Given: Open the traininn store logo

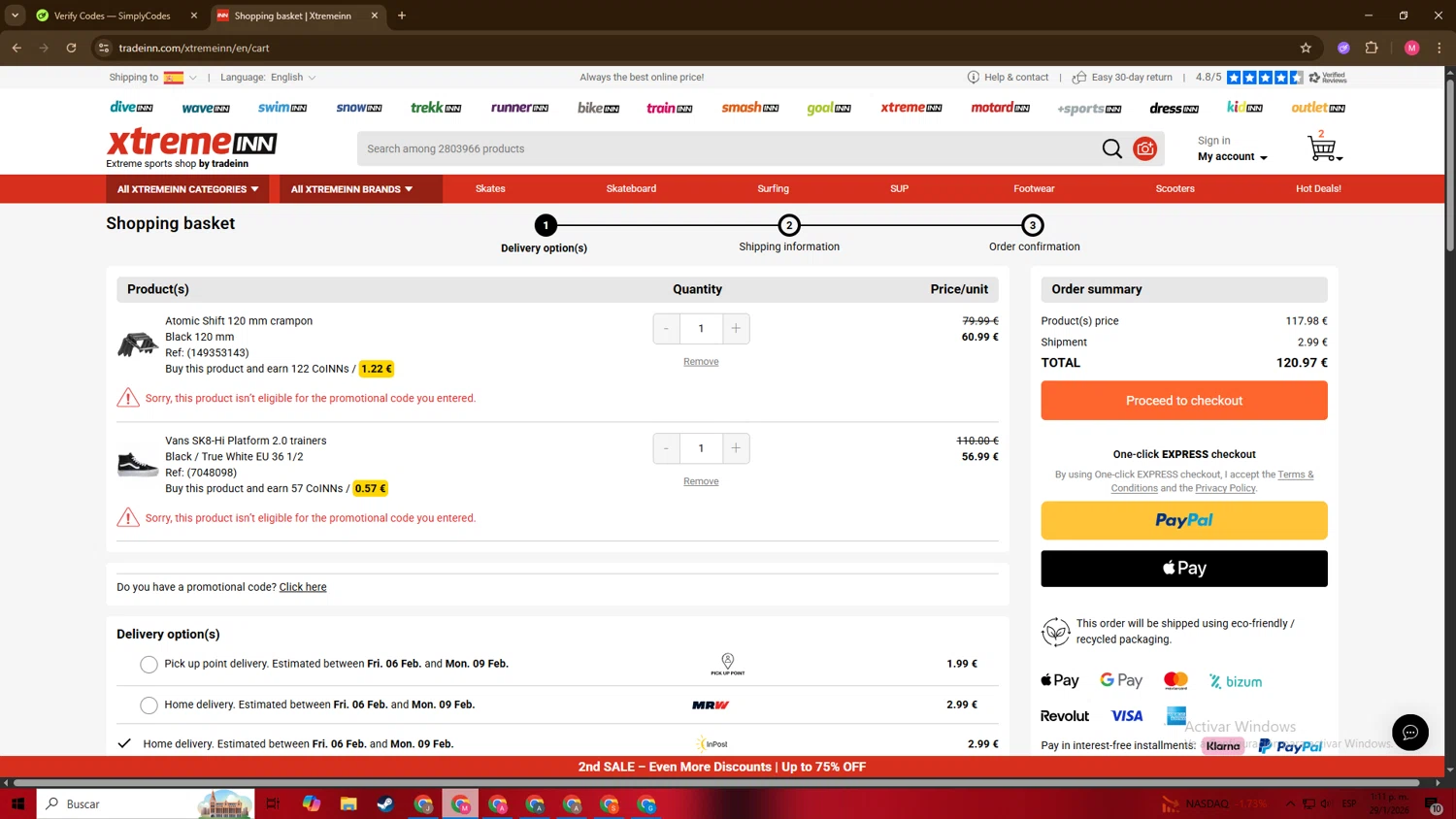Looking at the screenshot, I should coord(670,108).
